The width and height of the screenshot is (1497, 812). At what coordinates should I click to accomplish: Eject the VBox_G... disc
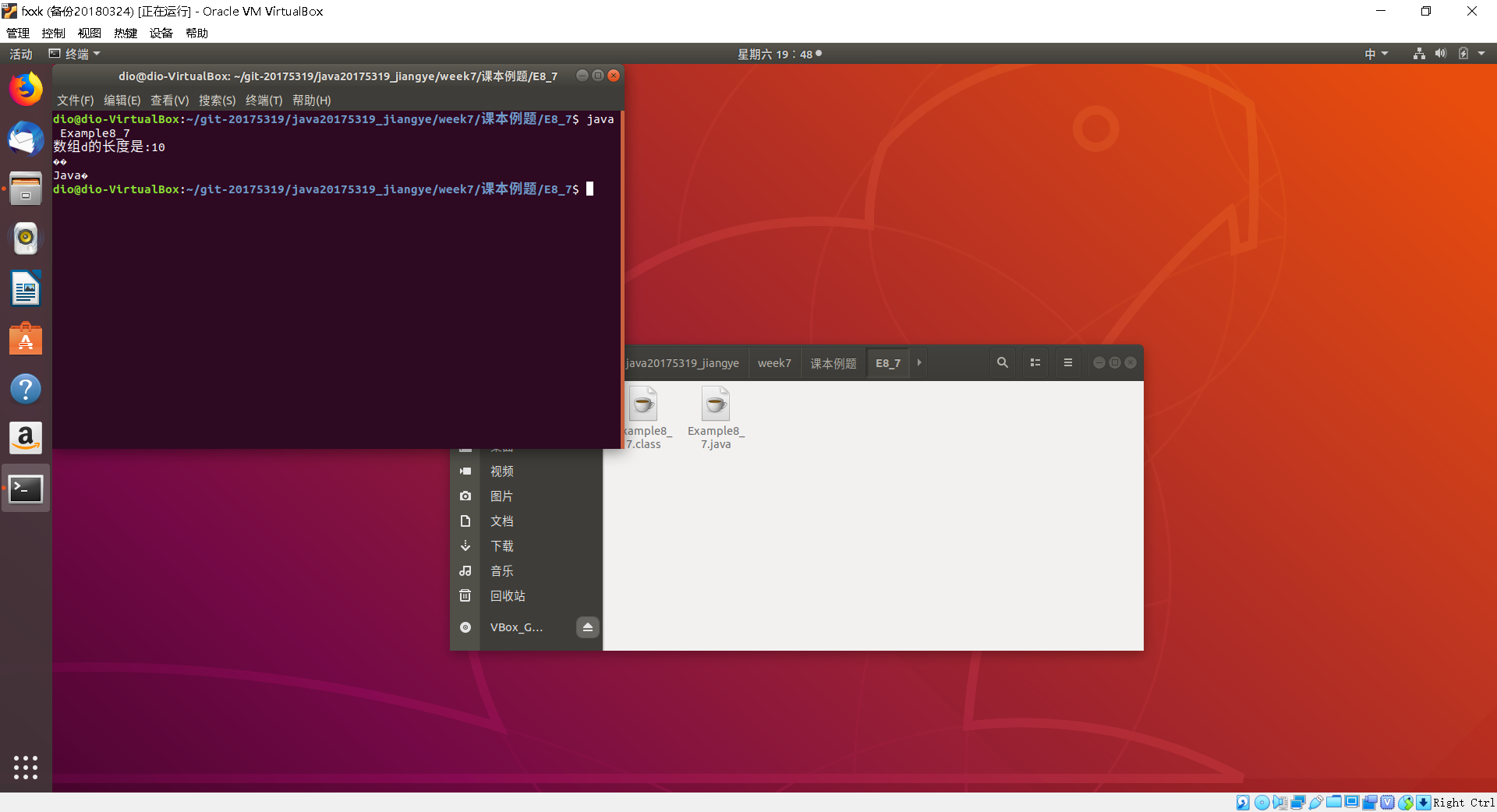(588, 627)
